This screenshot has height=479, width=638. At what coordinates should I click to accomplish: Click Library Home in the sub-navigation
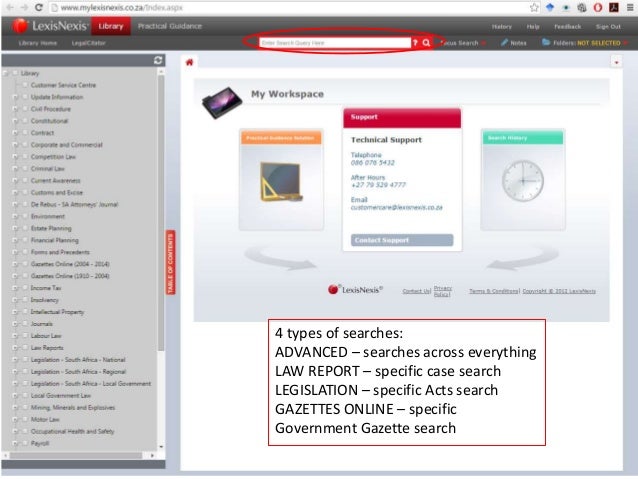37,43
